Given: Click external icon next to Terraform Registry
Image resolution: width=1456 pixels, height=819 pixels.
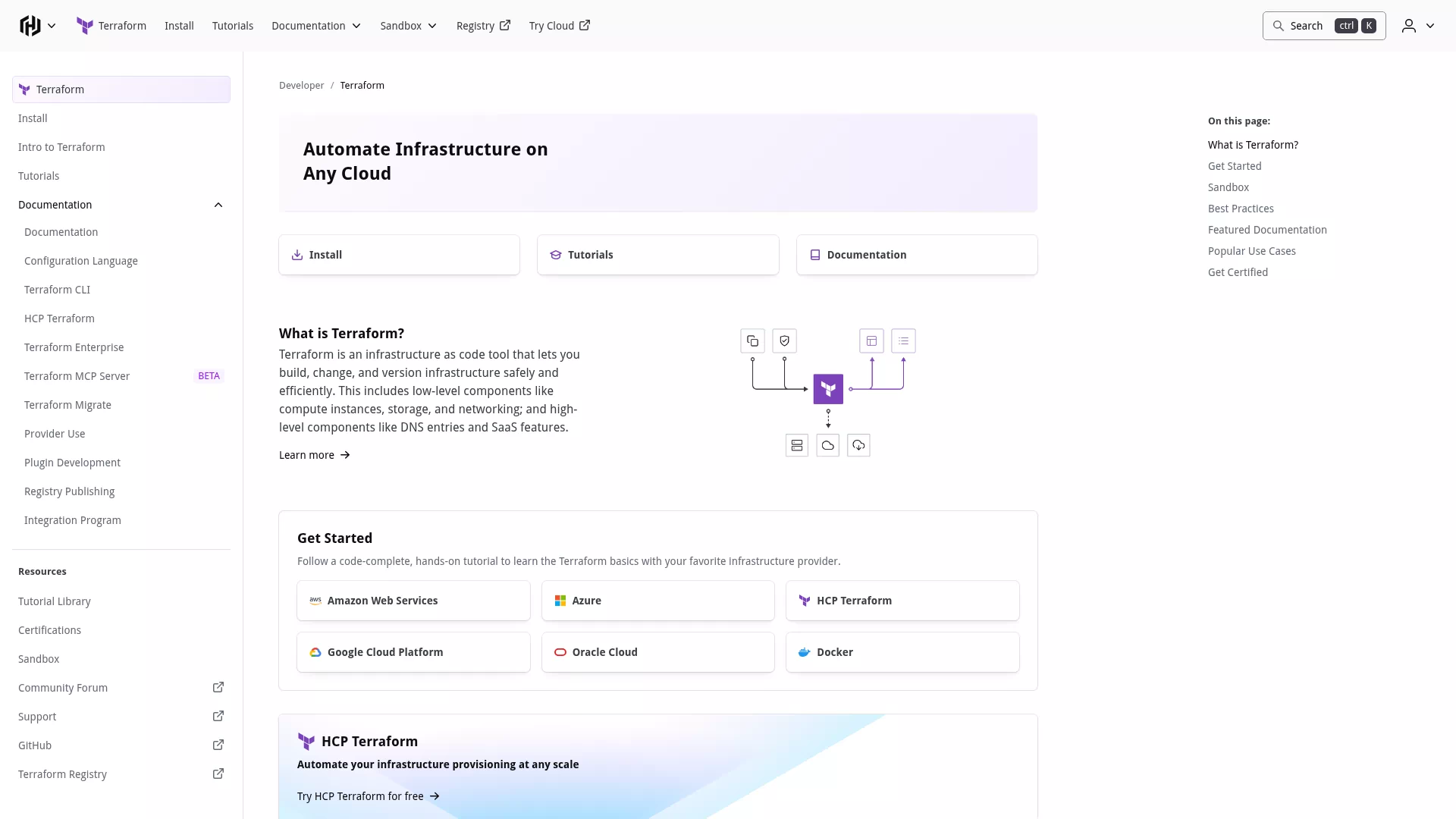Looking at the screenshot, I should [218, 773].
